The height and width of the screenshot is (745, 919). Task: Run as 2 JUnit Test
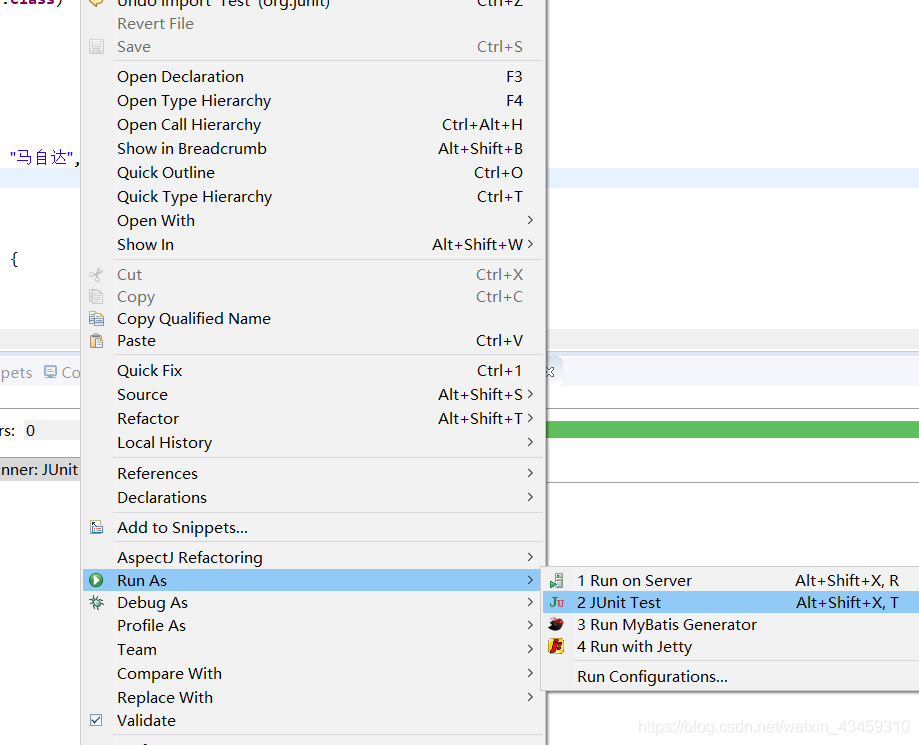point(731,603)
